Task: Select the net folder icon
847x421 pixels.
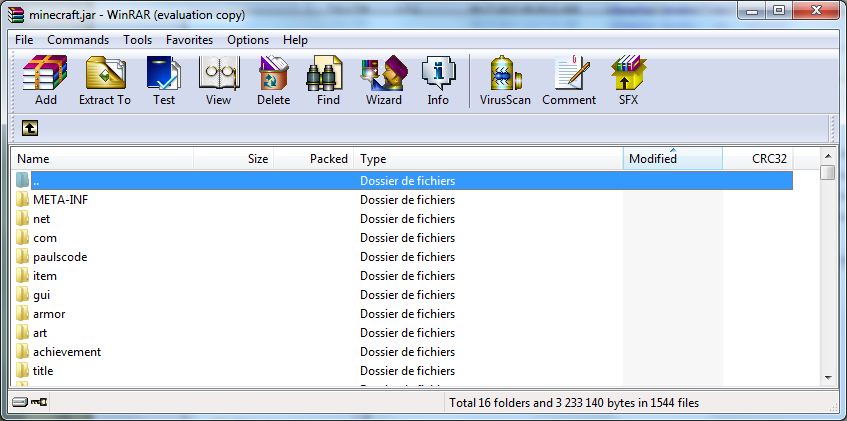Action: point(22,219)
